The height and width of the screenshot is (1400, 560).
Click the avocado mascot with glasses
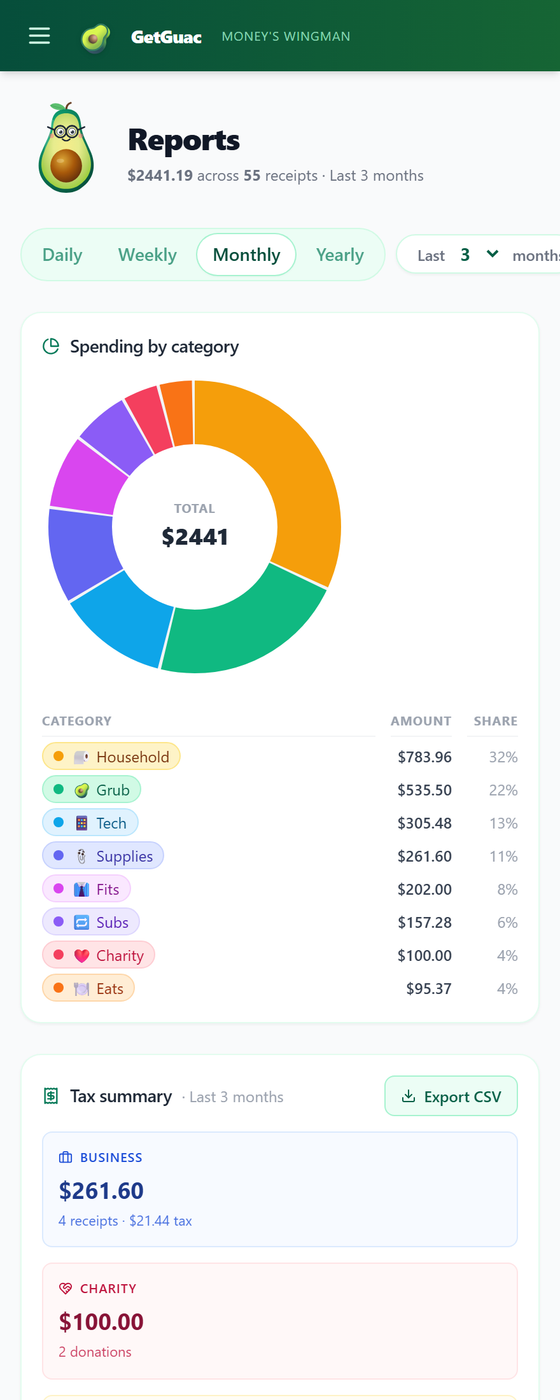coord(66,148)
